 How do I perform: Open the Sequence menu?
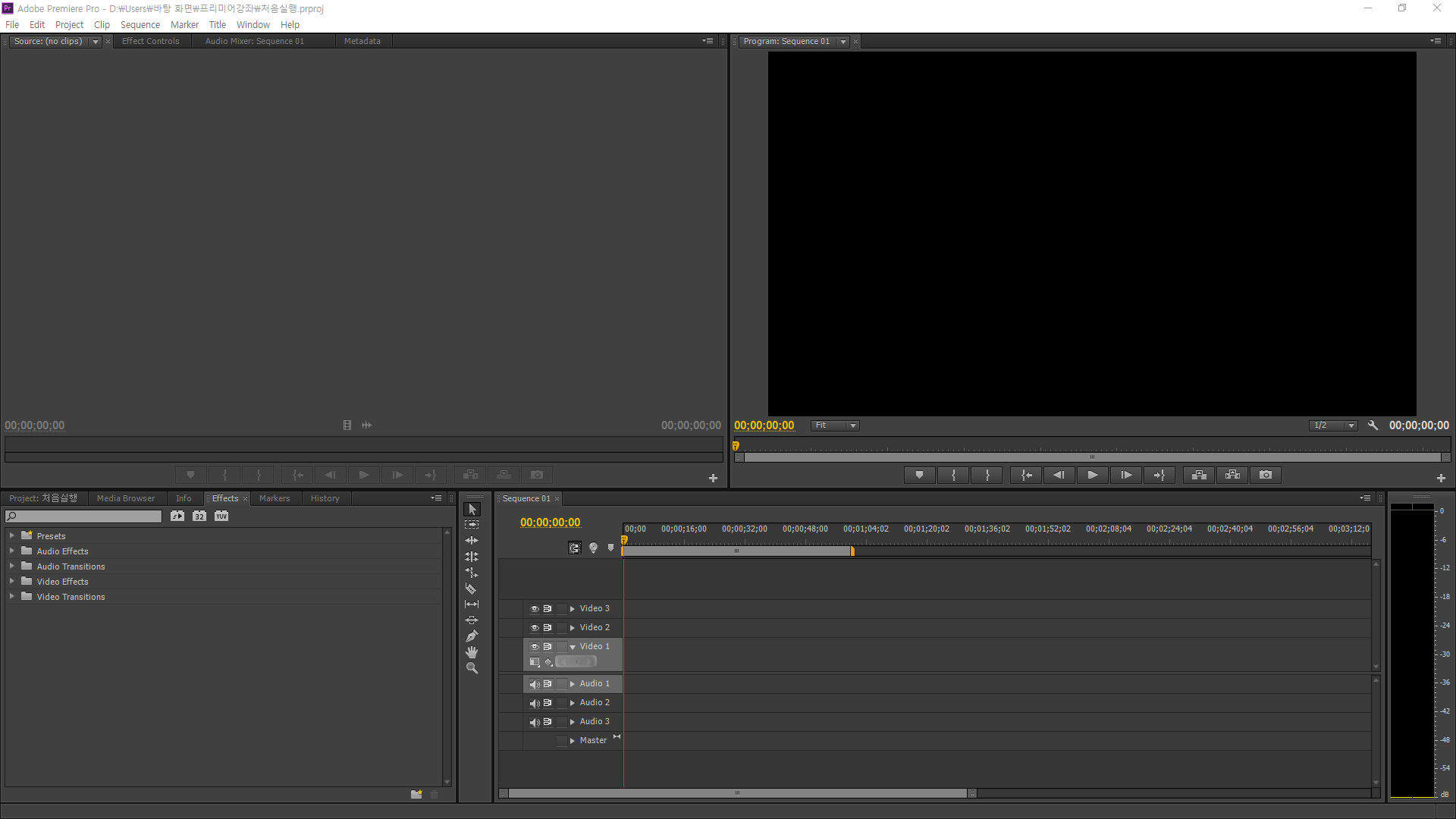[140, 24]
